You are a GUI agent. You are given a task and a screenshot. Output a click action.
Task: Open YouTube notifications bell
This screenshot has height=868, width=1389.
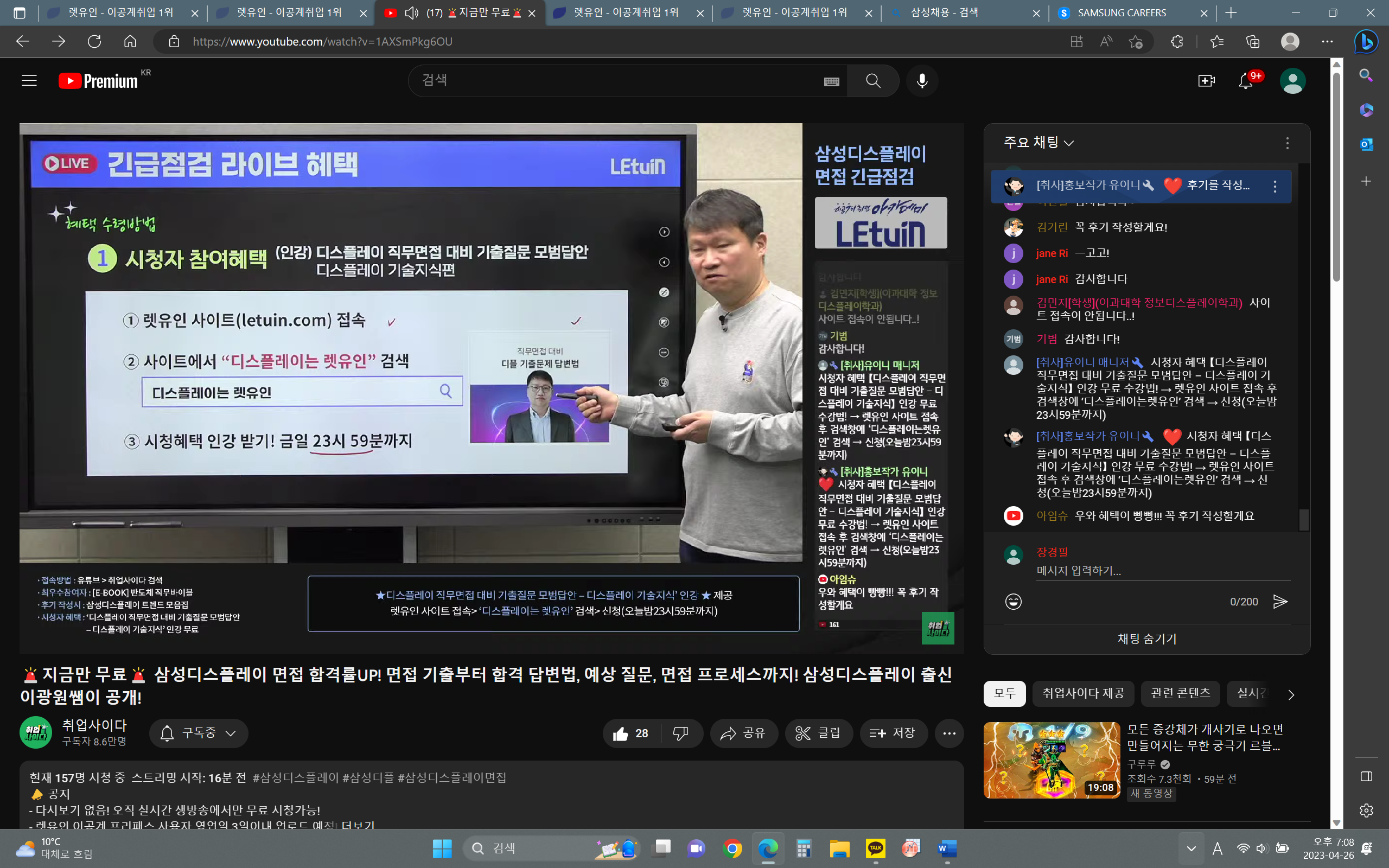coord(1245,81)
